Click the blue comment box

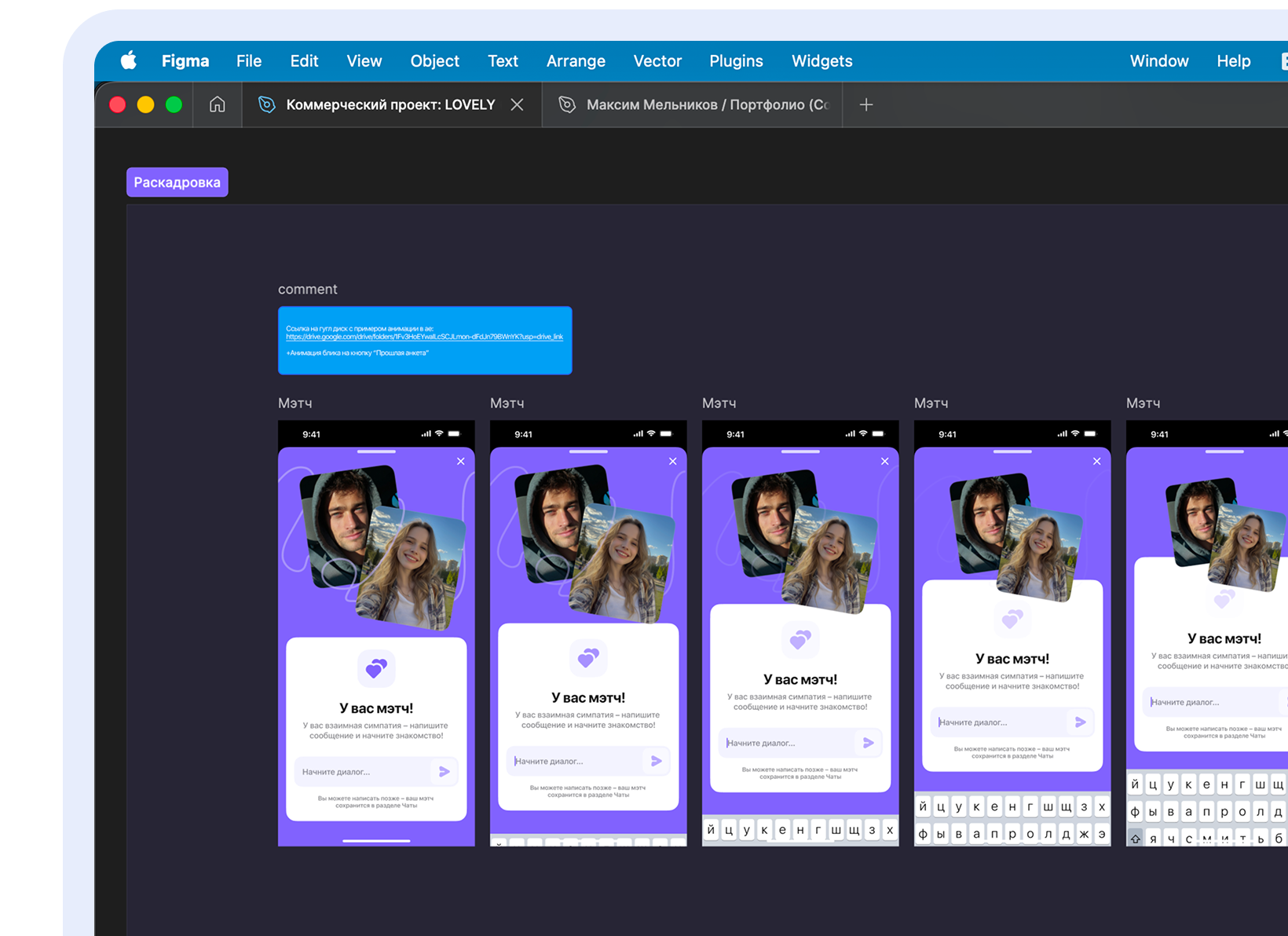click(424, 361)
